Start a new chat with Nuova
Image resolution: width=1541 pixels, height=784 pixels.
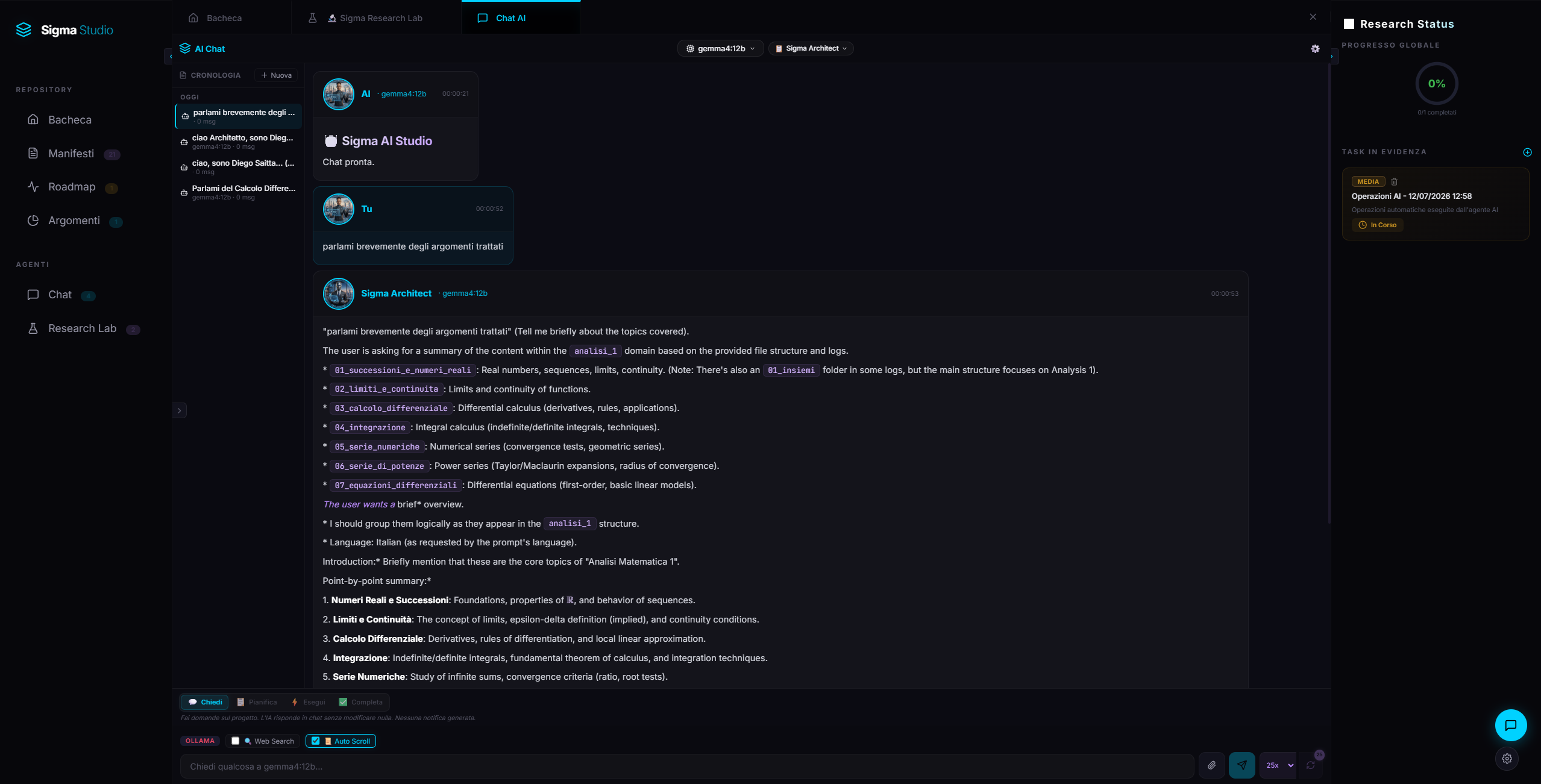coord(276,75)
